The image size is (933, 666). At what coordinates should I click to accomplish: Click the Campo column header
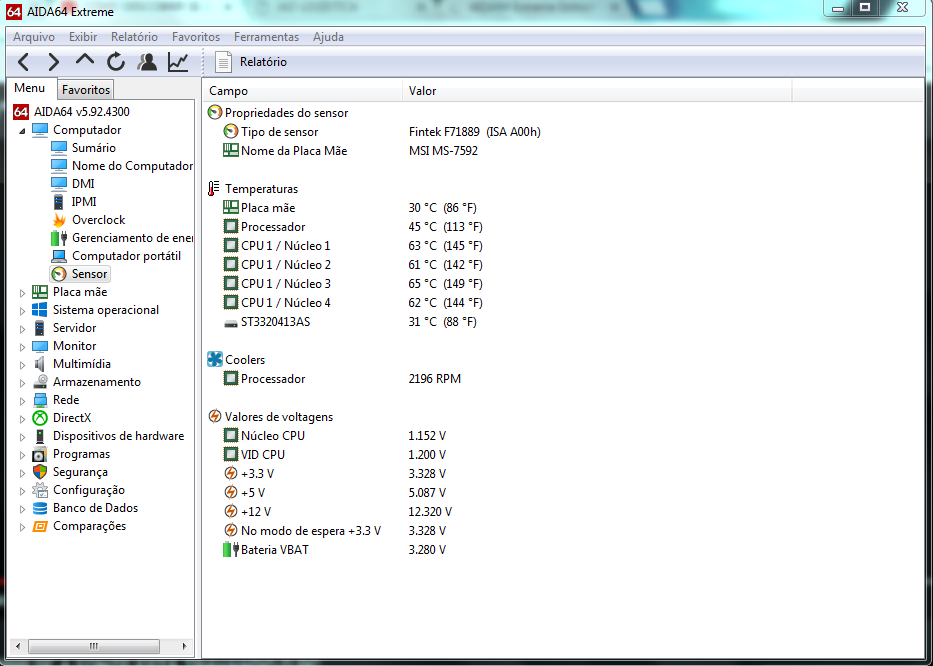(302, 91)
